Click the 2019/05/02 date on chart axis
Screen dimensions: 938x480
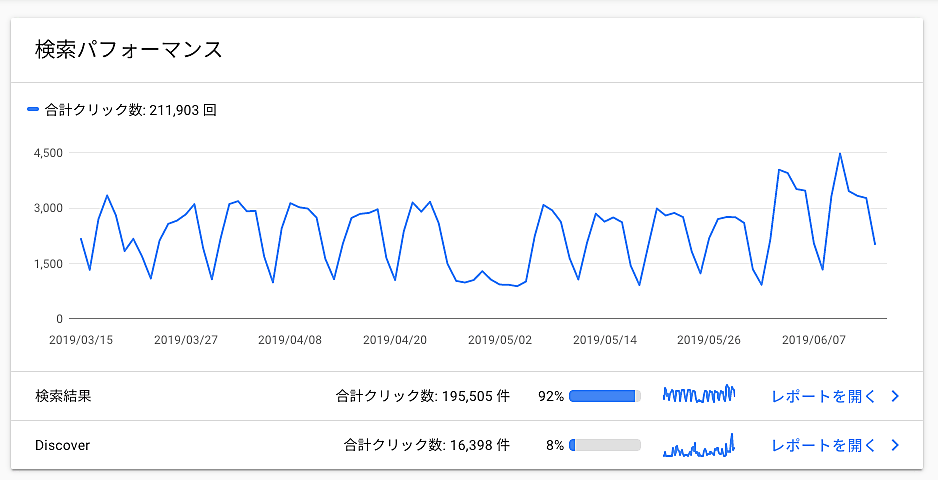click(x=500, y=340)
